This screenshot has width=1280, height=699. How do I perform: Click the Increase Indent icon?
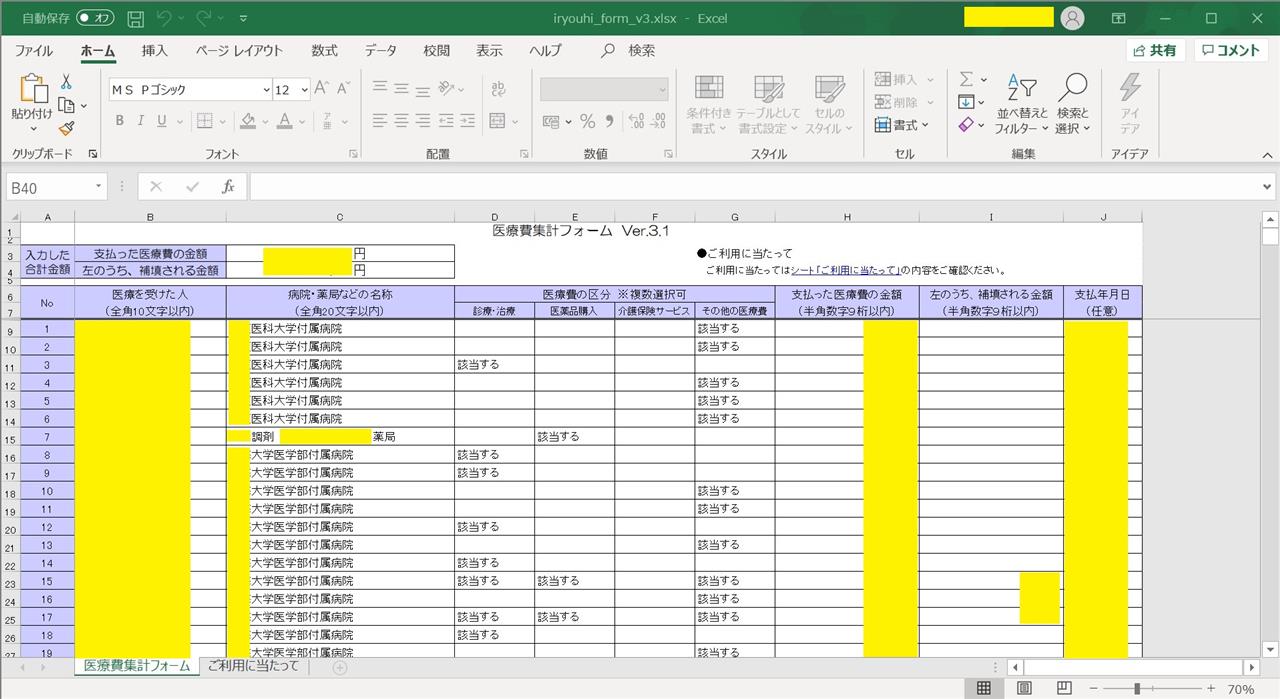(467, 121)
